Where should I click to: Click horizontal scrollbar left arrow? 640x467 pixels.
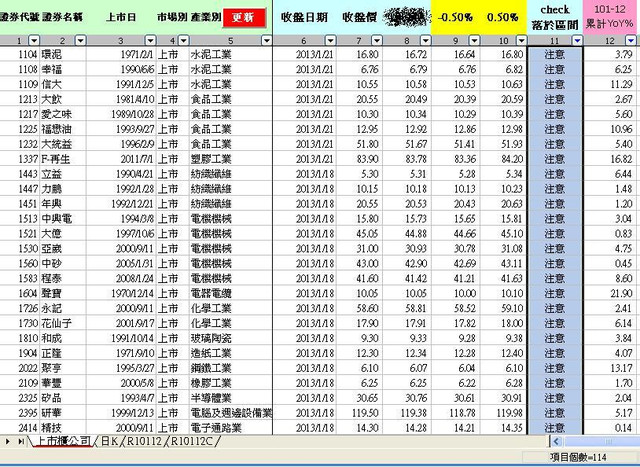556,441
